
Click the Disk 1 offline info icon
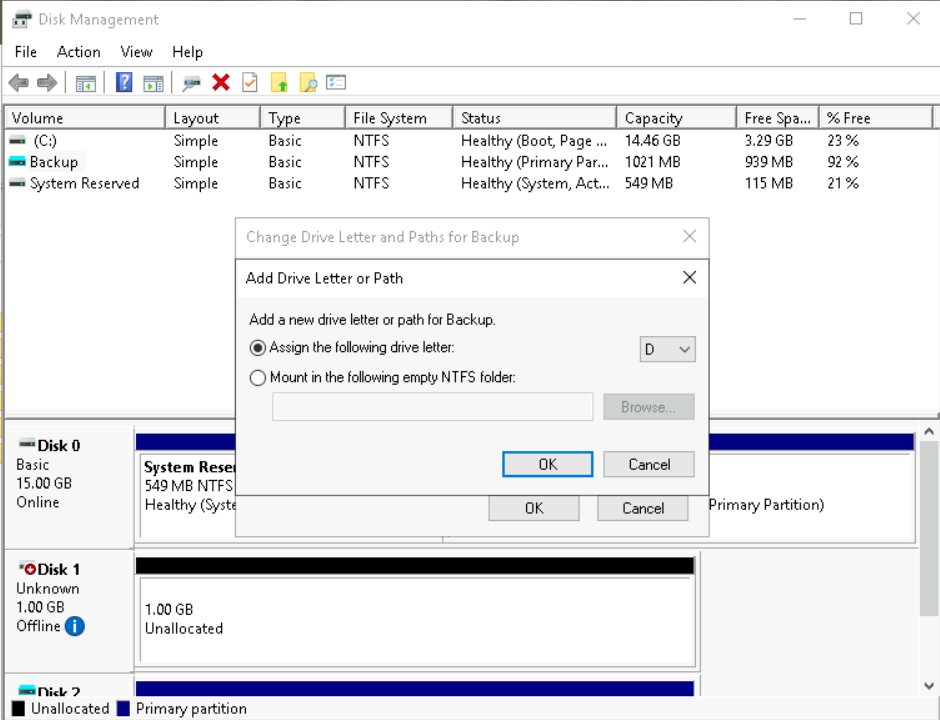click(75, 626)
